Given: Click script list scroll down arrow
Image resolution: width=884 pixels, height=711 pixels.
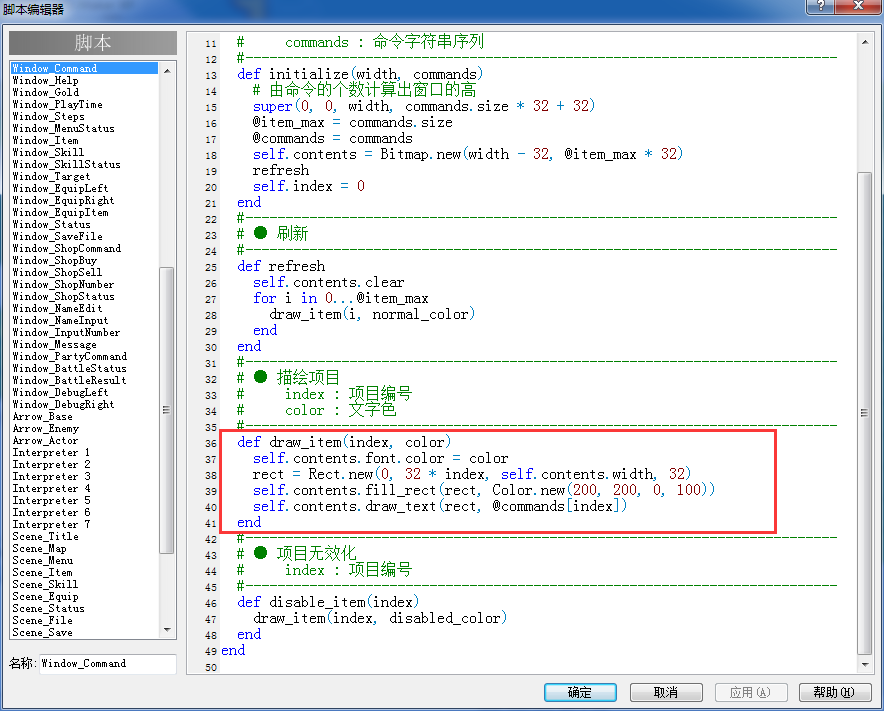Looking at the screenshot, I should (167, 630).
